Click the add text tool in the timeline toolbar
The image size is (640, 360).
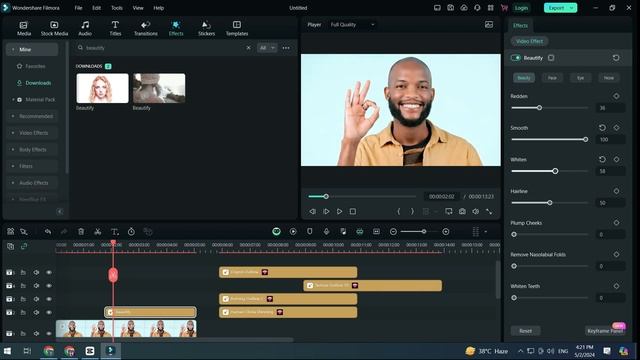pos(115,232)
